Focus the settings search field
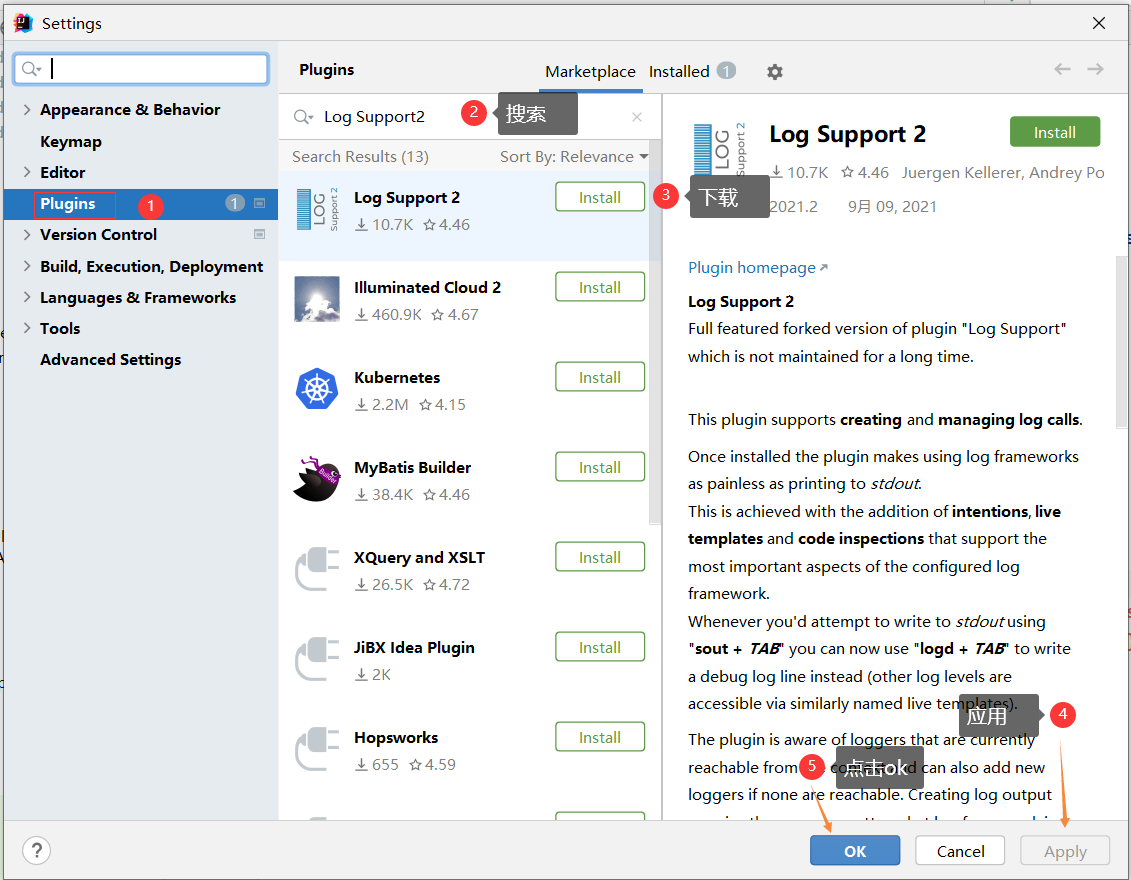 pos(141,69)
